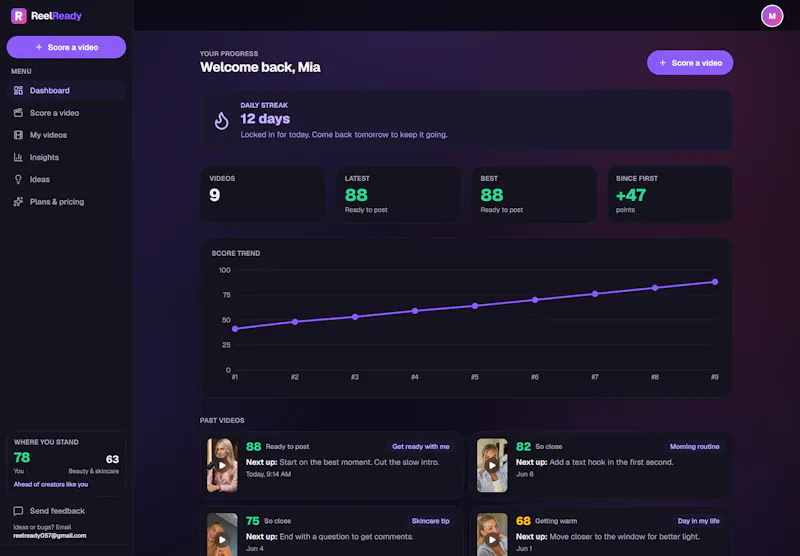Select data point #2 on score trend
Image resolution: width=800 pixels, height=556 pixels.
click(295, 322)
